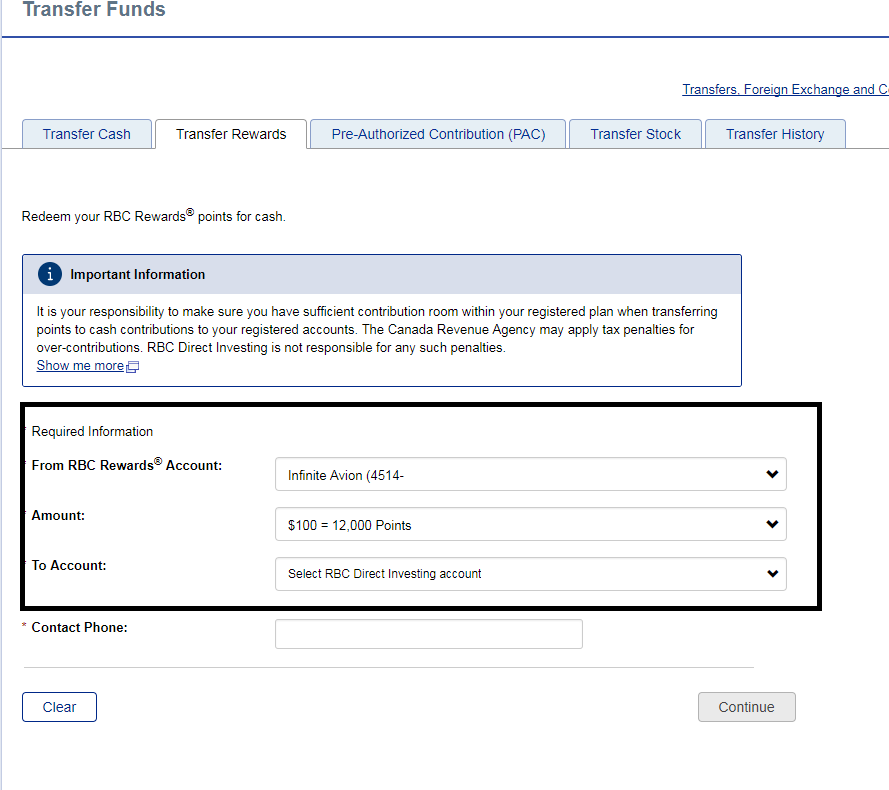Click the Continue button

click(746, 707)
